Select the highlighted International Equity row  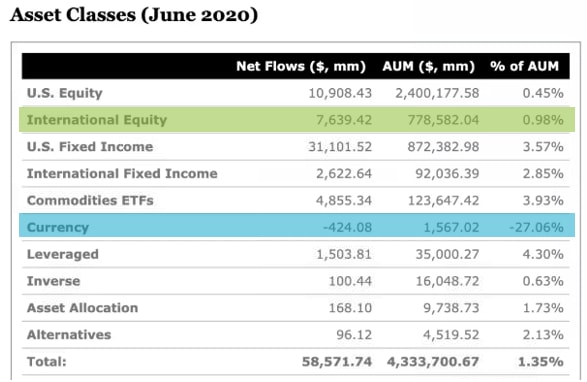(x=297, y=120)
